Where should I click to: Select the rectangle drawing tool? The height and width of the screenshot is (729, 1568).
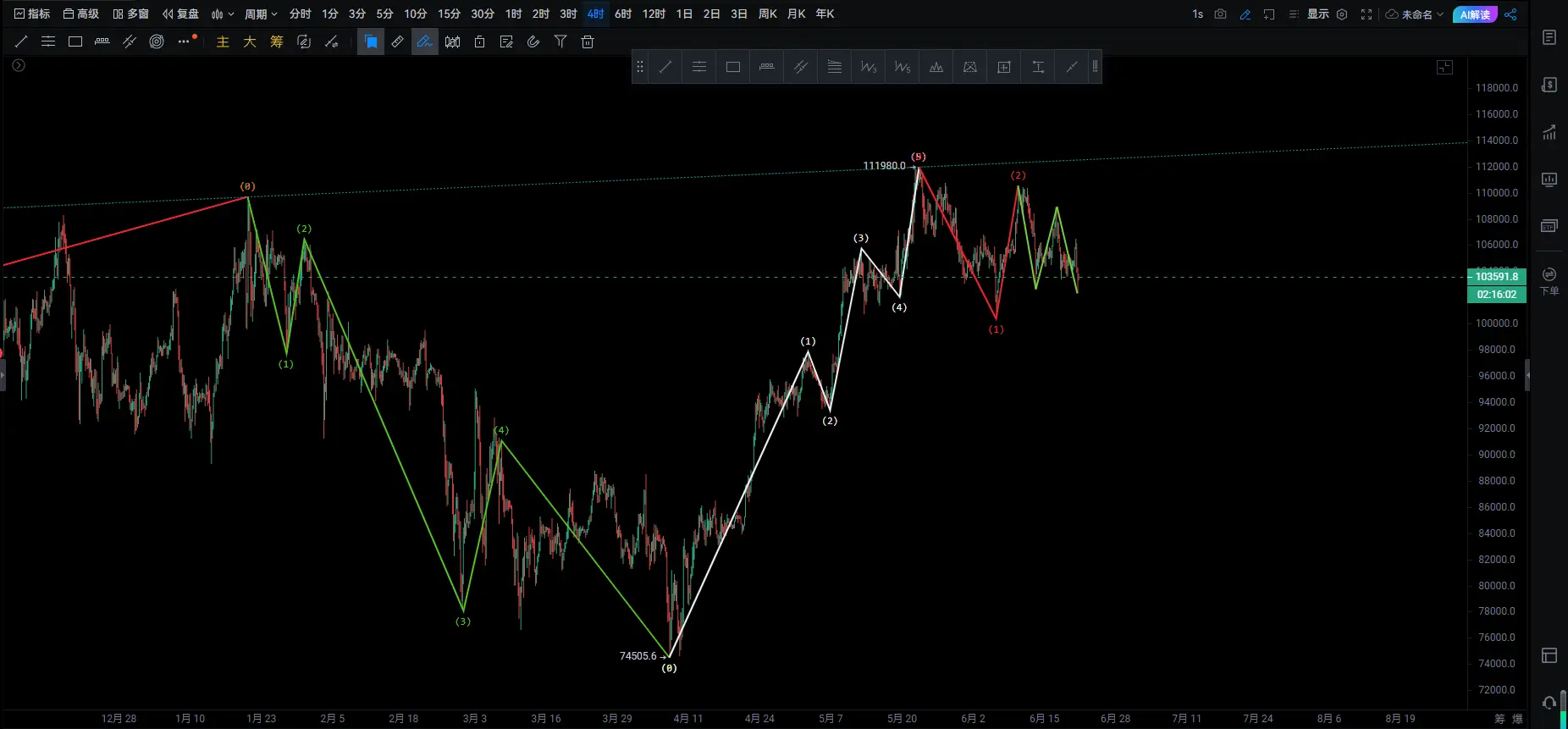click(75, 41)
